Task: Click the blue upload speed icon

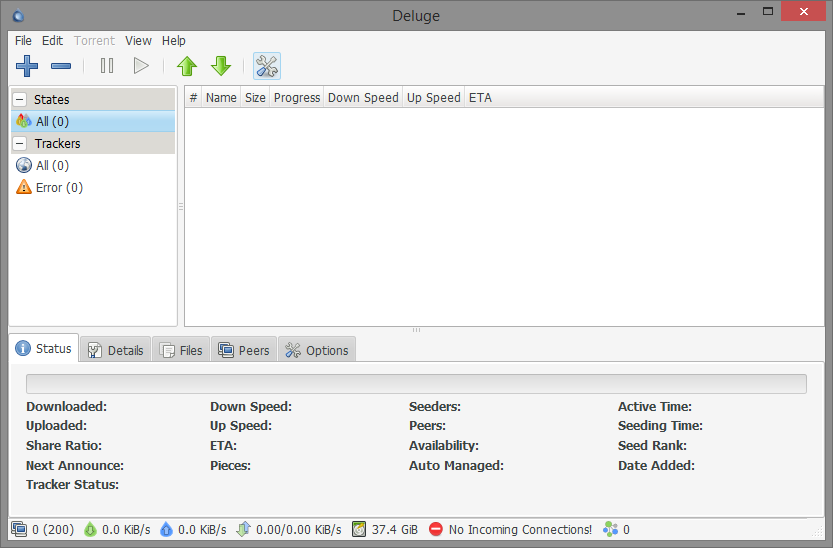Action: click(x=166, y=529)
